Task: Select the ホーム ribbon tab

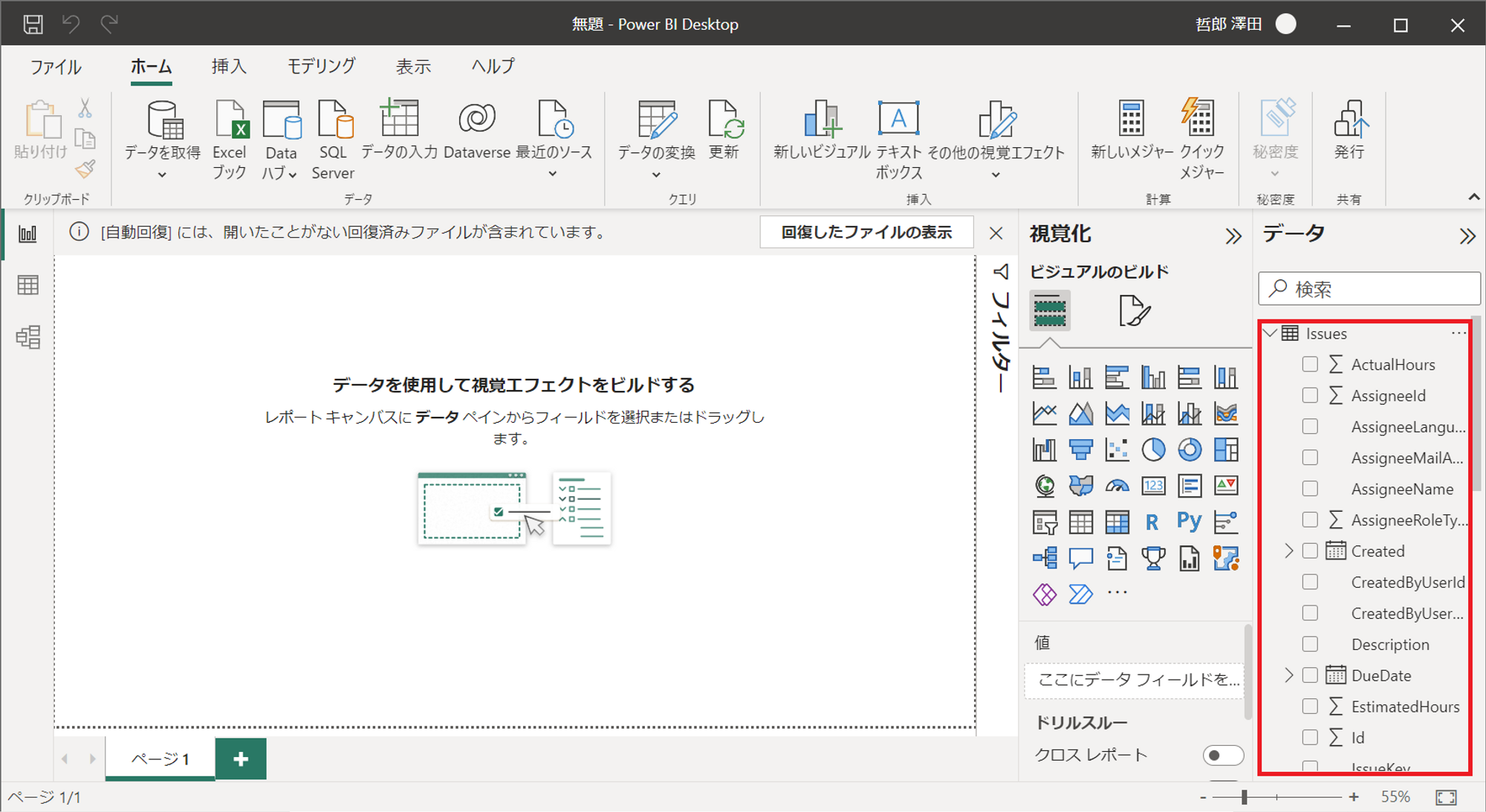Action: click(x=151, y=67)
